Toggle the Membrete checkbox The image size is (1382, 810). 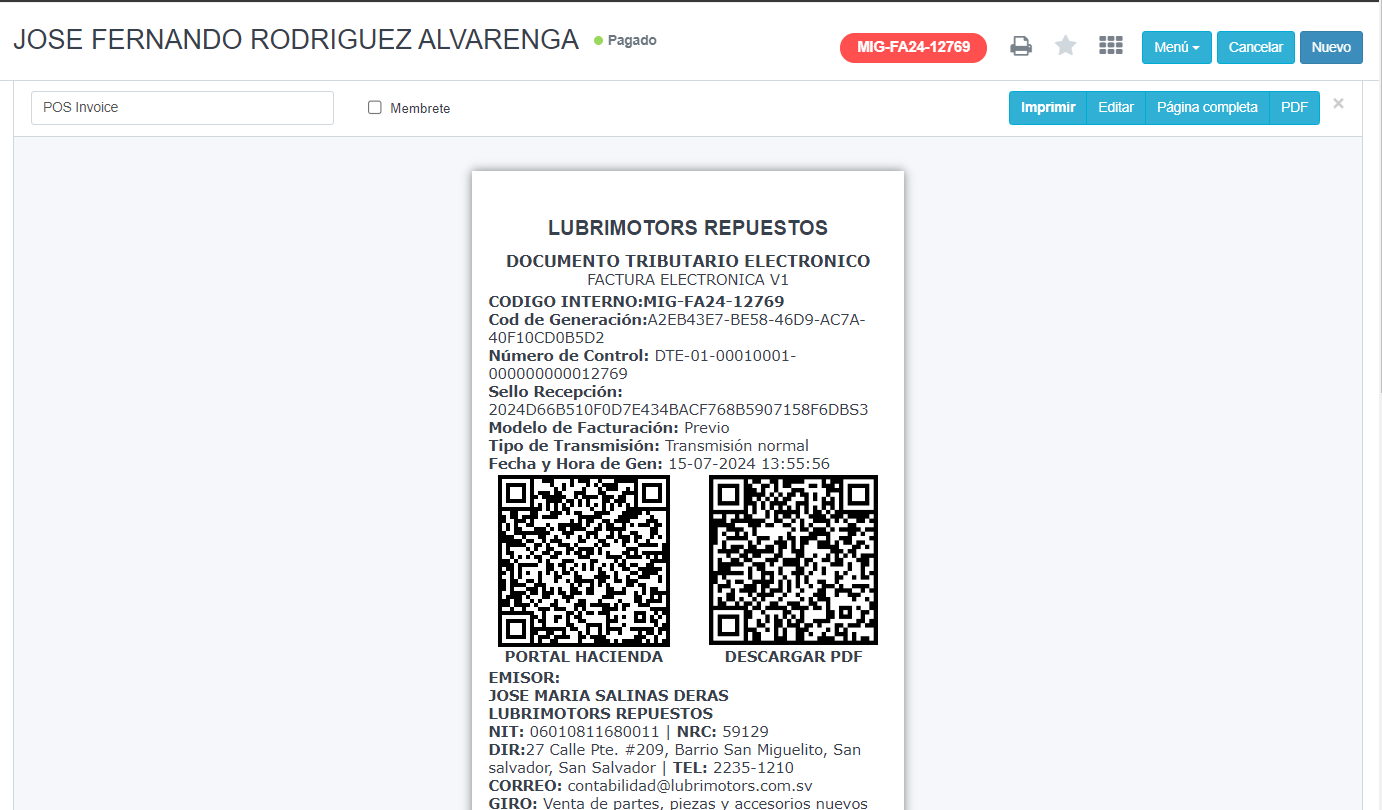pyautogui.click(x=375, y=107)
